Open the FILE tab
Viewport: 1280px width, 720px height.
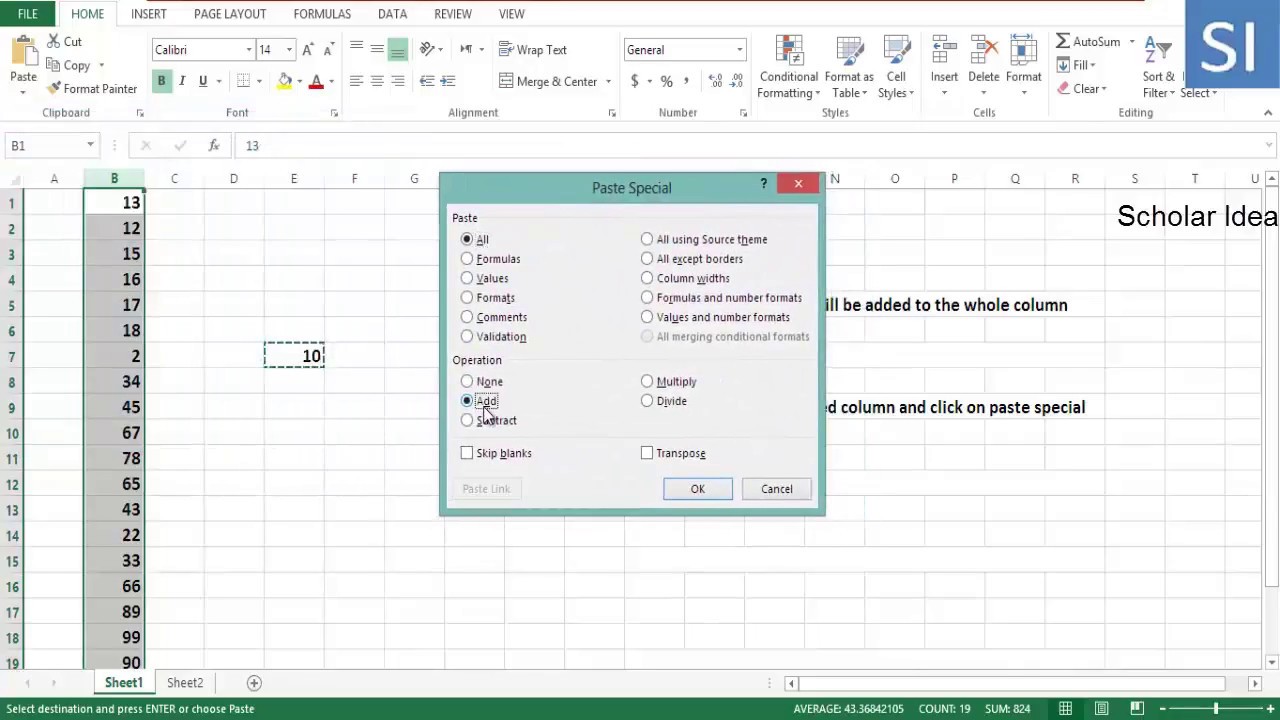(28, 14)
